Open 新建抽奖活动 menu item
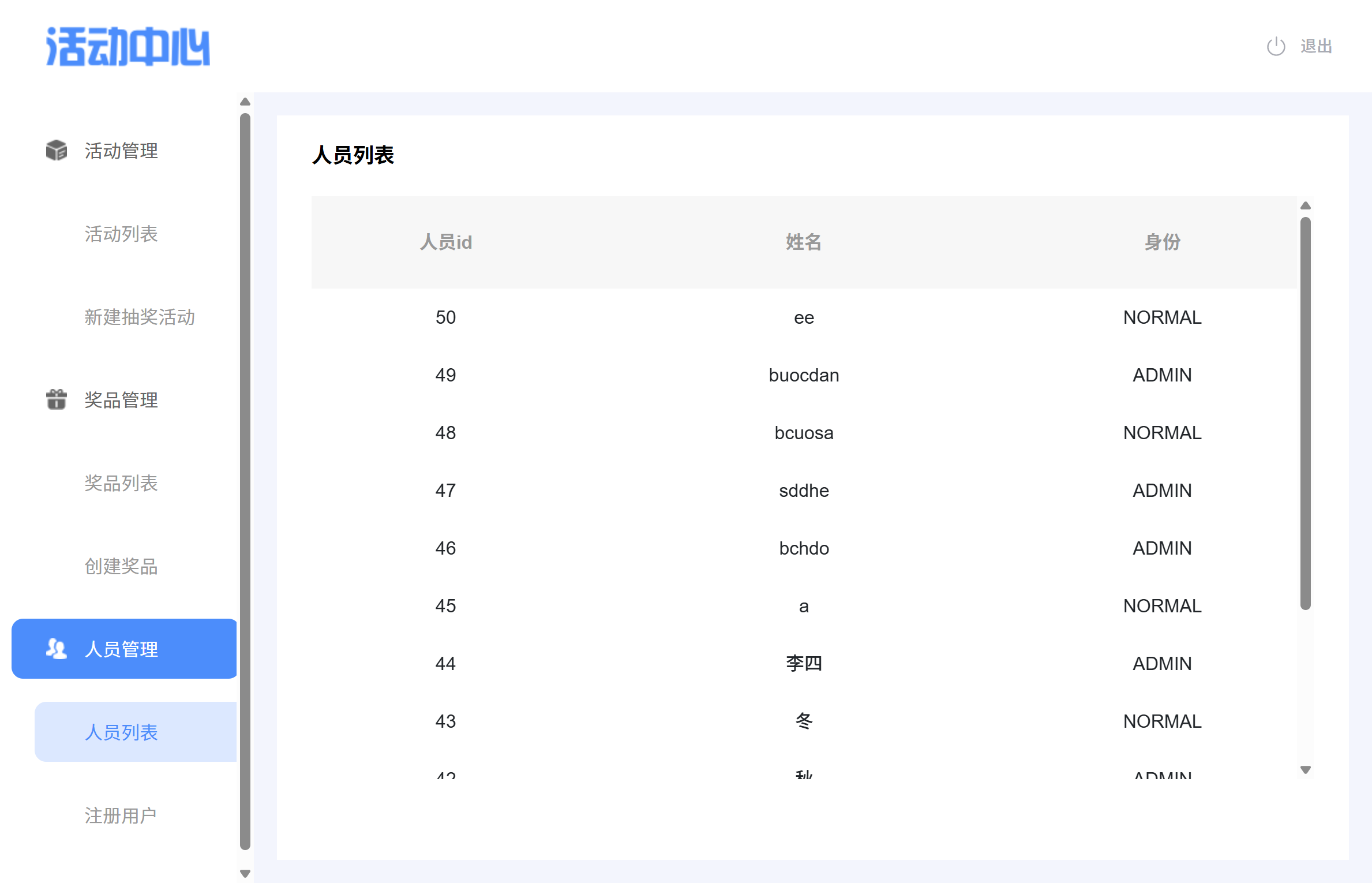1372x883 pixels. click(x=140, y=317)
